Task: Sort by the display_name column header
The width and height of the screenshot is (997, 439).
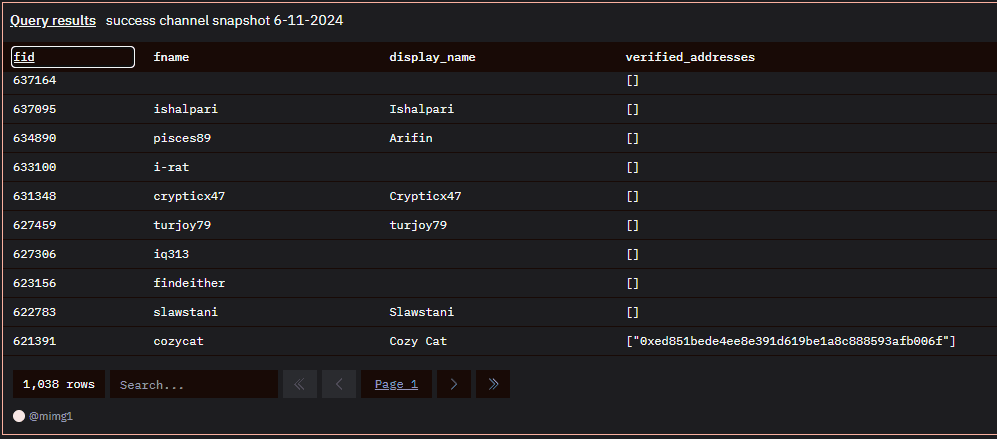Action: [x=432, y=57]
